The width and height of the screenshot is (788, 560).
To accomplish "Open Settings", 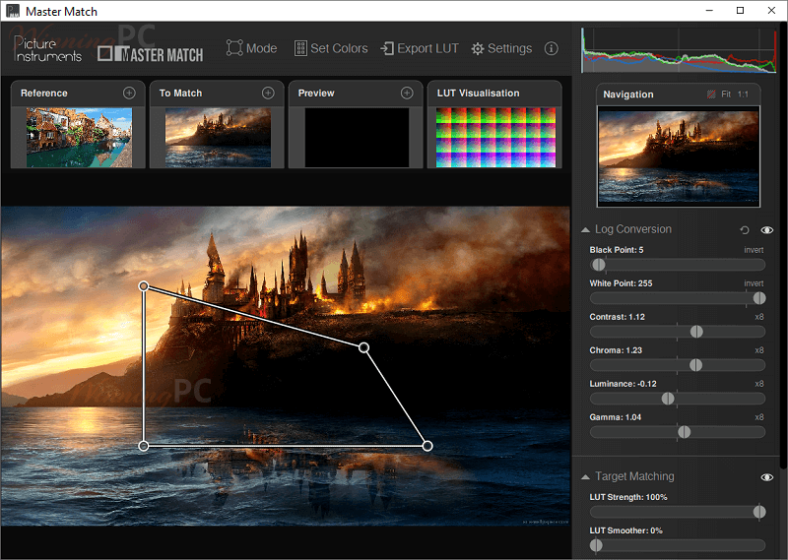I will pyautogui.click(x=502, y=48).
